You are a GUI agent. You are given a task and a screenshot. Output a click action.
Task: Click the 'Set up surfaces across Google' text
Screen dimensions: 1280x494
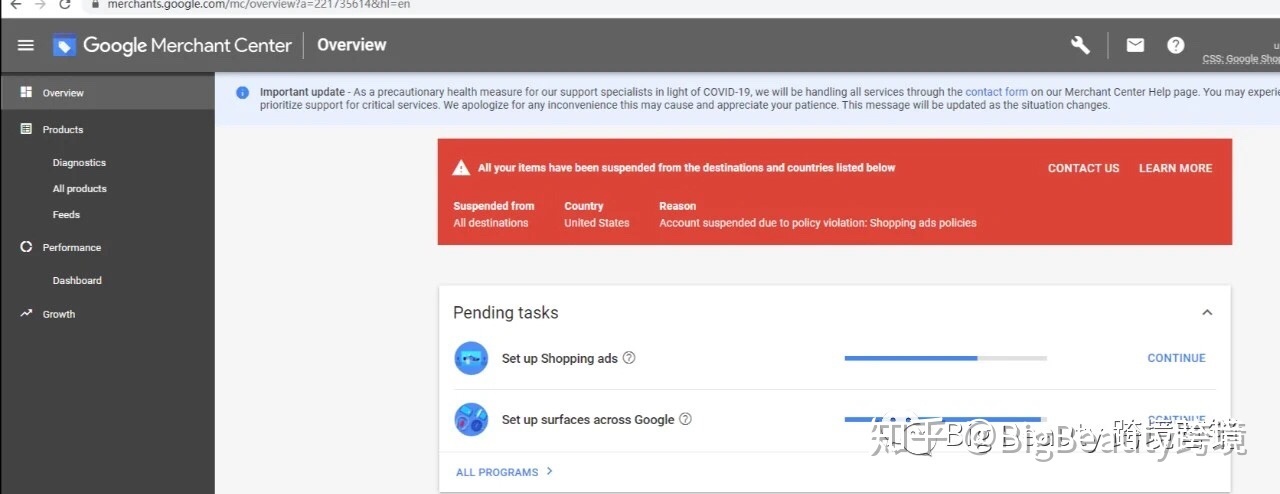coord(588,419)
